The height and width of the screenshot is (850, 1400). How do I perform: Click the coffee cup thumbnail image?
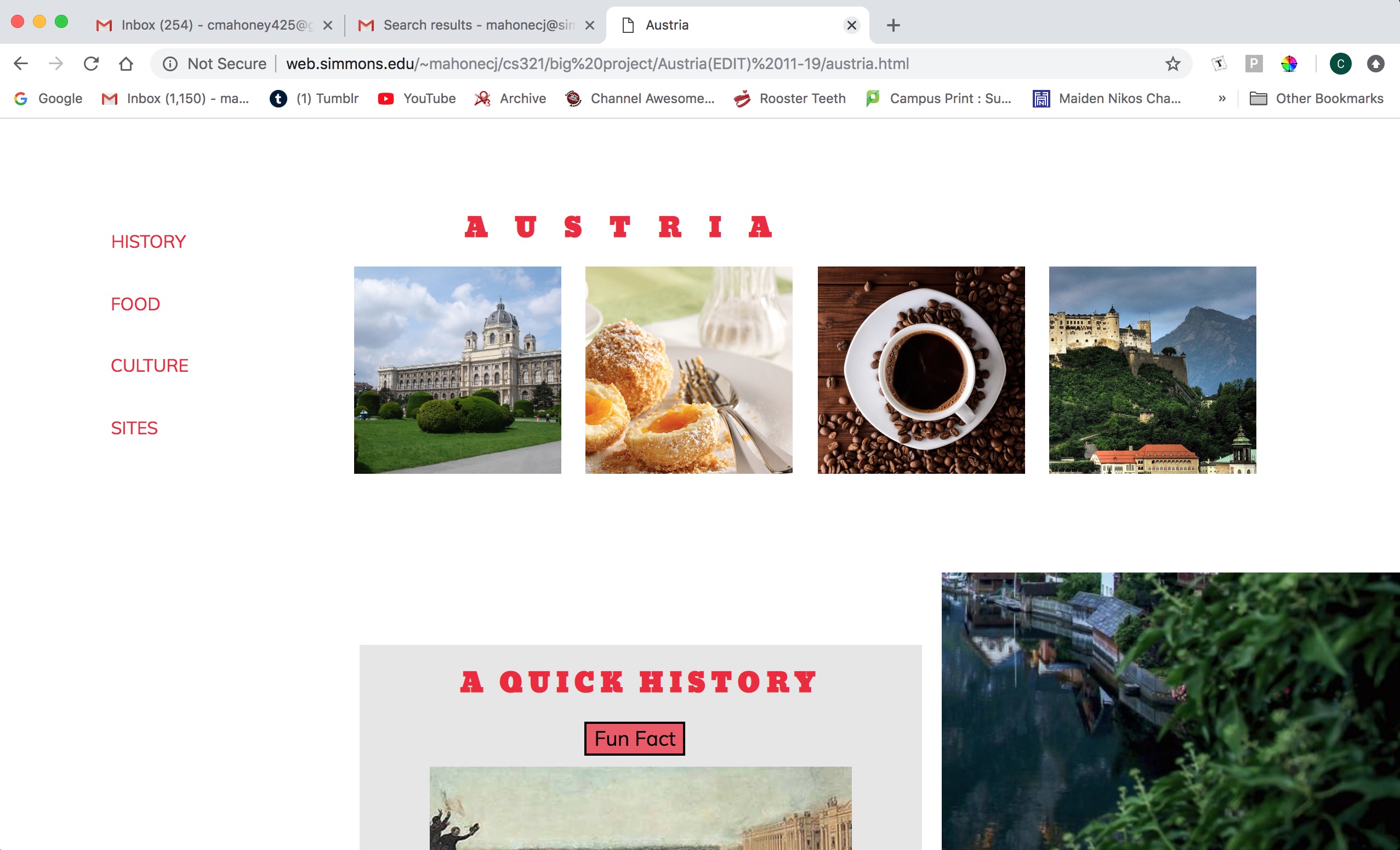pyautogui.click(x=920, y=370)
